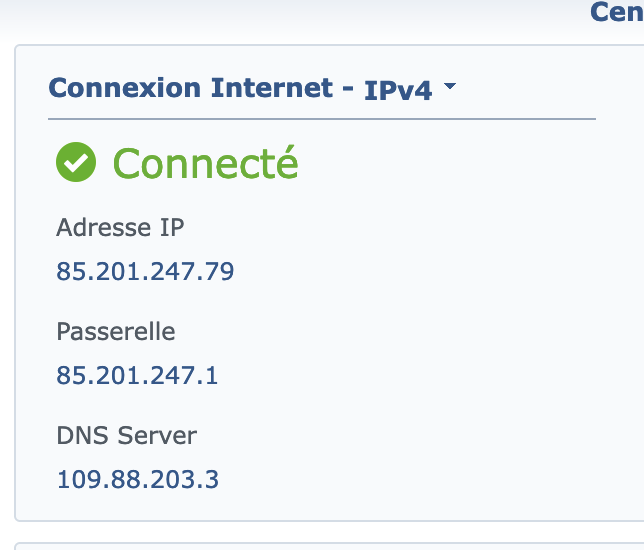Open the IPv4 dropdown arrow

[450, 86]
